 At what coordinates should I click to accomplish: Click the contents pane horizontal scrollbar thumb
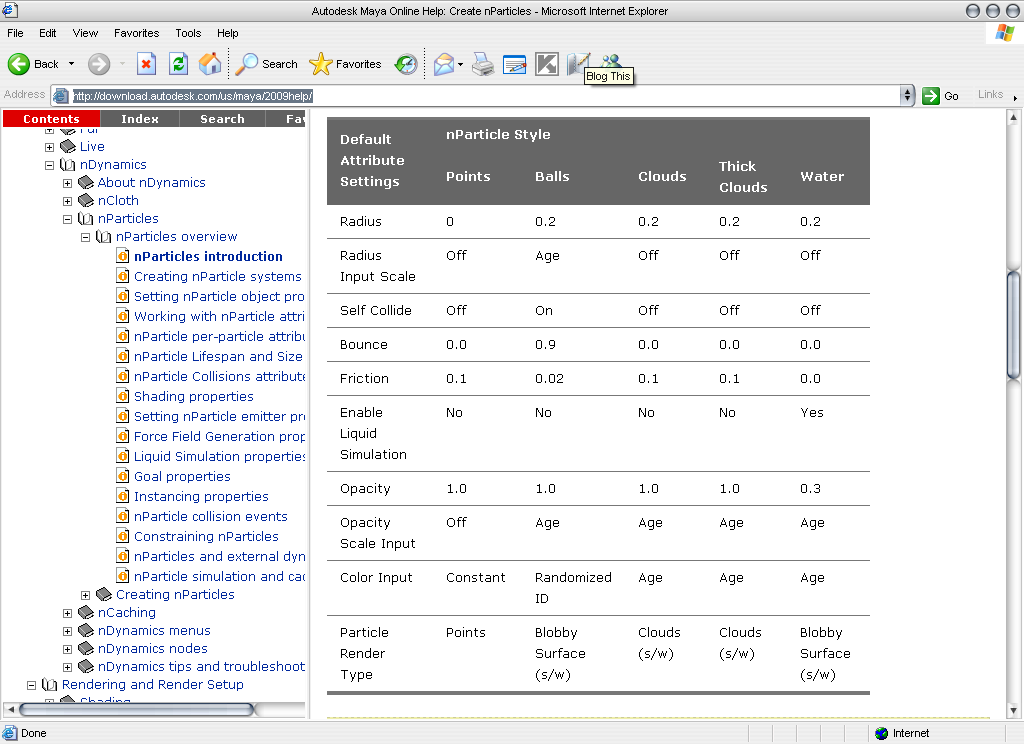[136, 709]
